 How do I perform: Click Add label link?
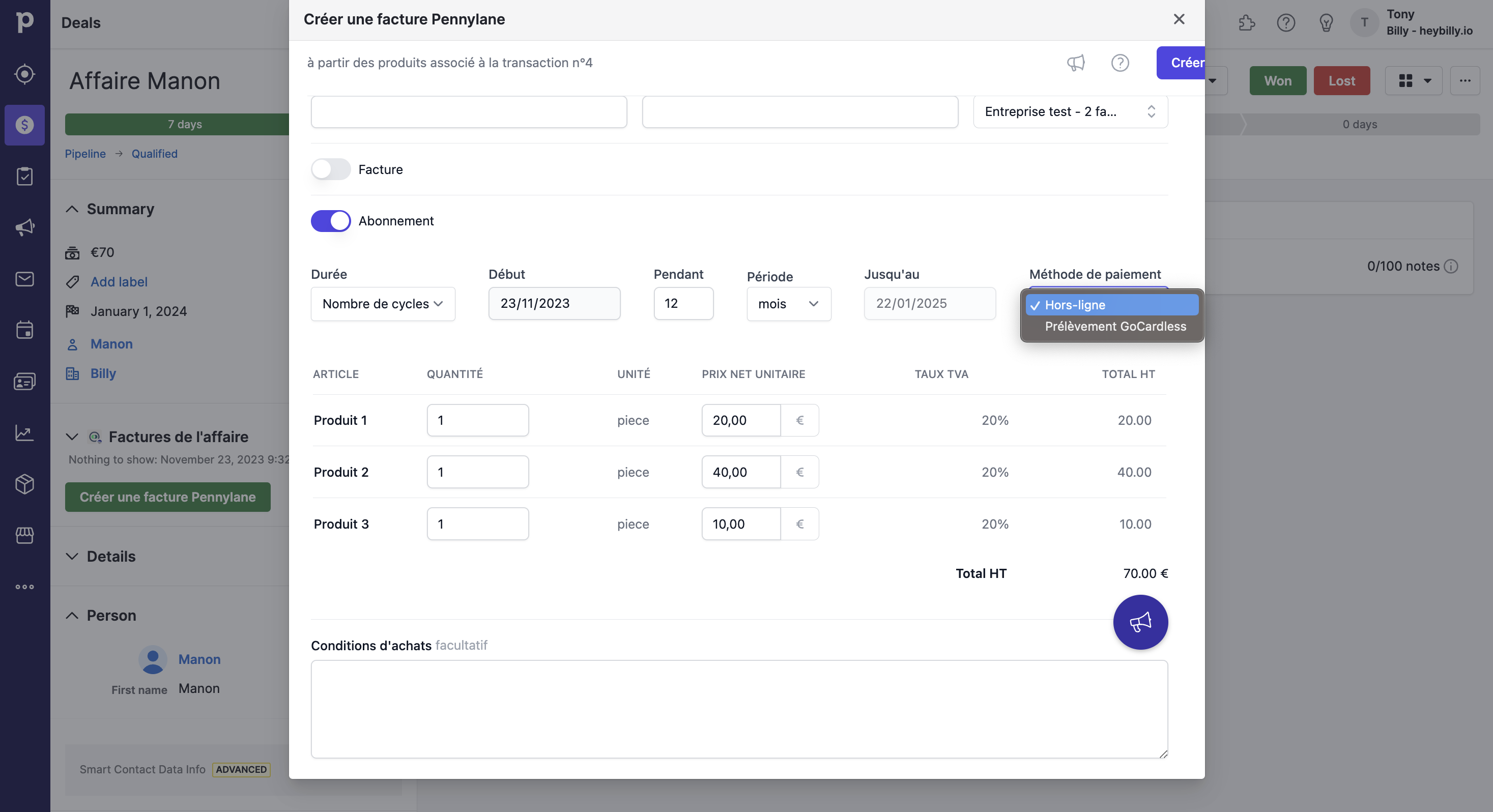(x=119, y=282)
